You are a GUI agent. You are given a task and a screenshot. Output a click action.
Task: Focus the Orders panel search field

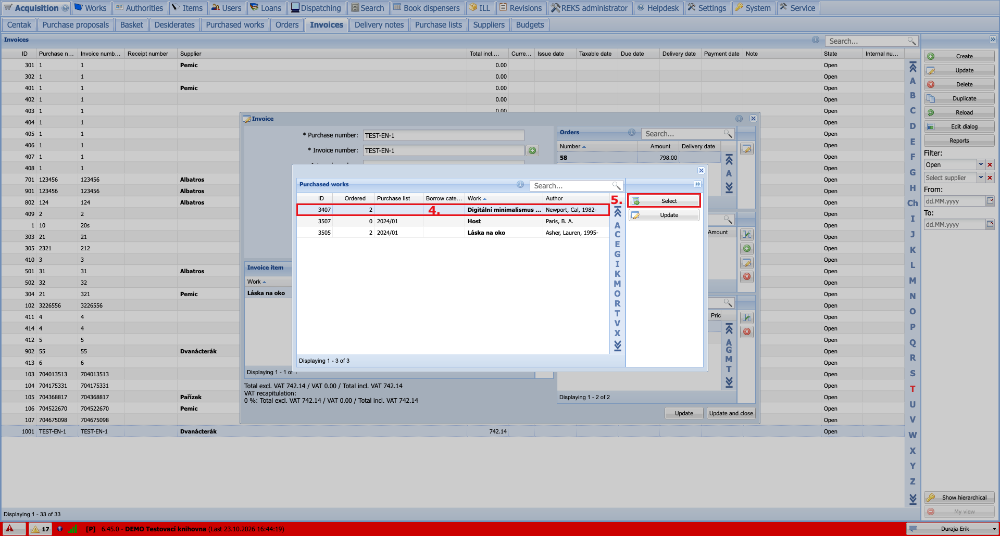[x=682, y=134]
